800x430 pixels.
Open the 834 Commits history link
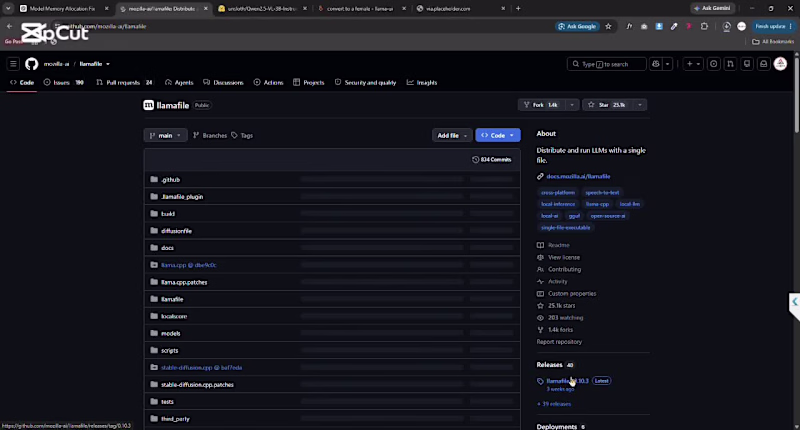(x=491, y=160)
